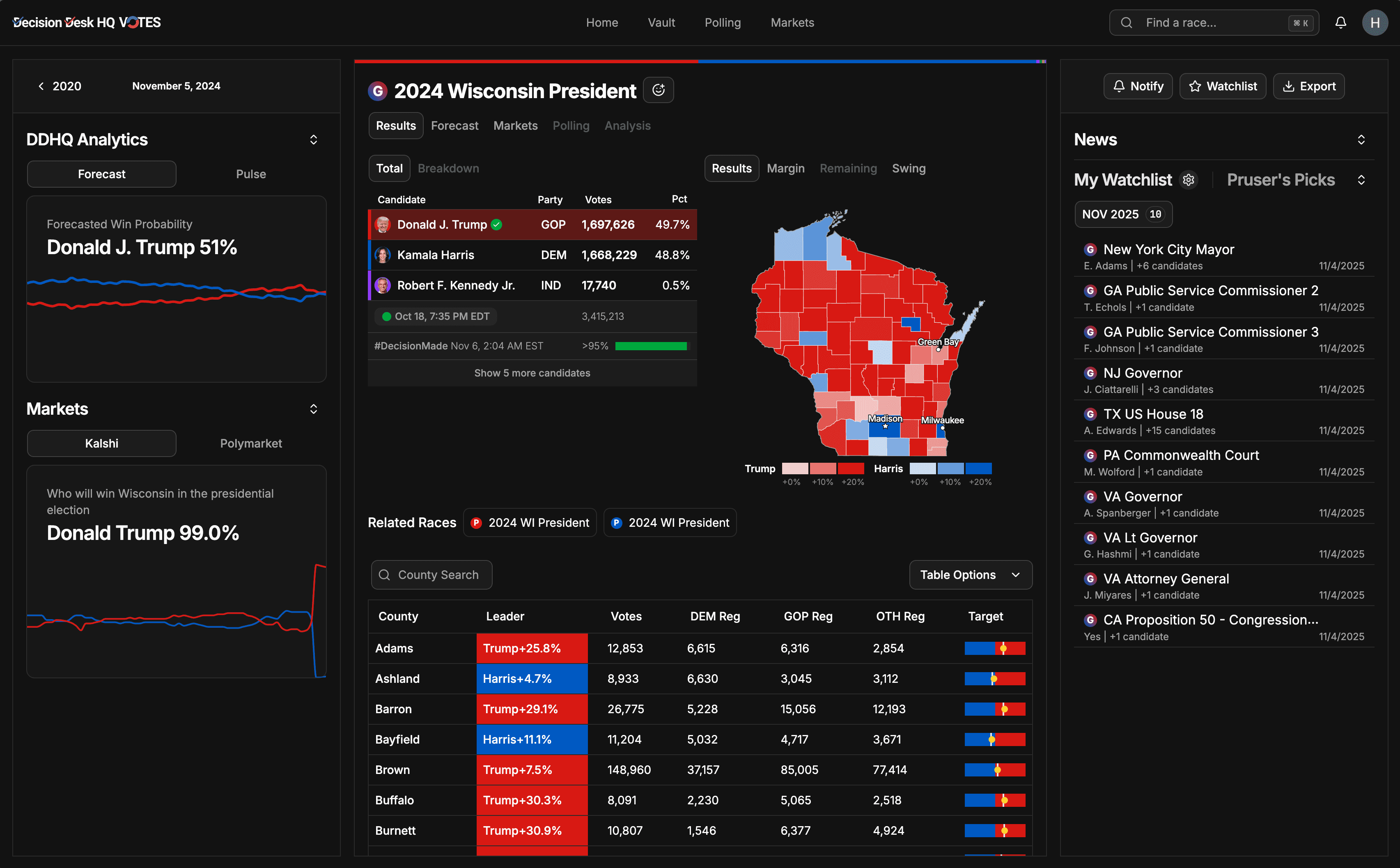Click the verified checkmark next to Donald J. Trump
1400x868 pixels.
click(496, 225)
